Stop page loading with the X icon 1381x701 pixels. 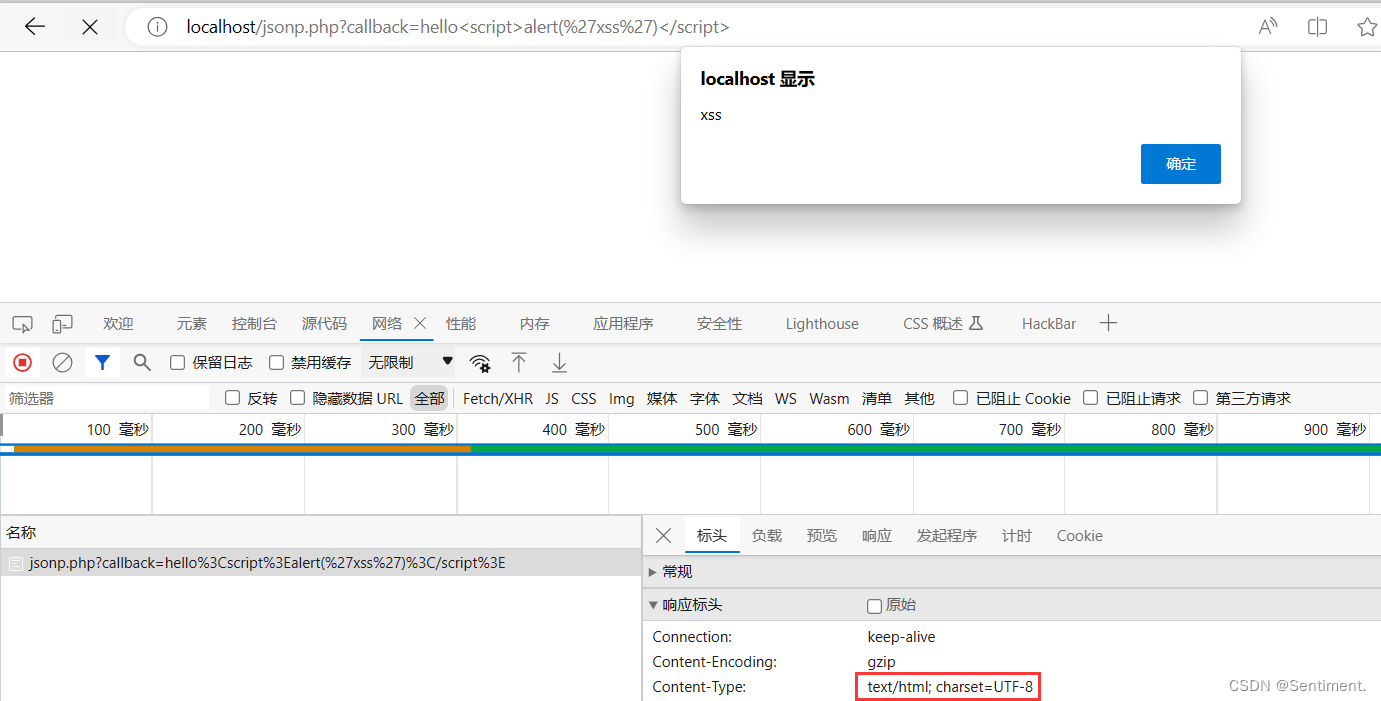(90, 27)
